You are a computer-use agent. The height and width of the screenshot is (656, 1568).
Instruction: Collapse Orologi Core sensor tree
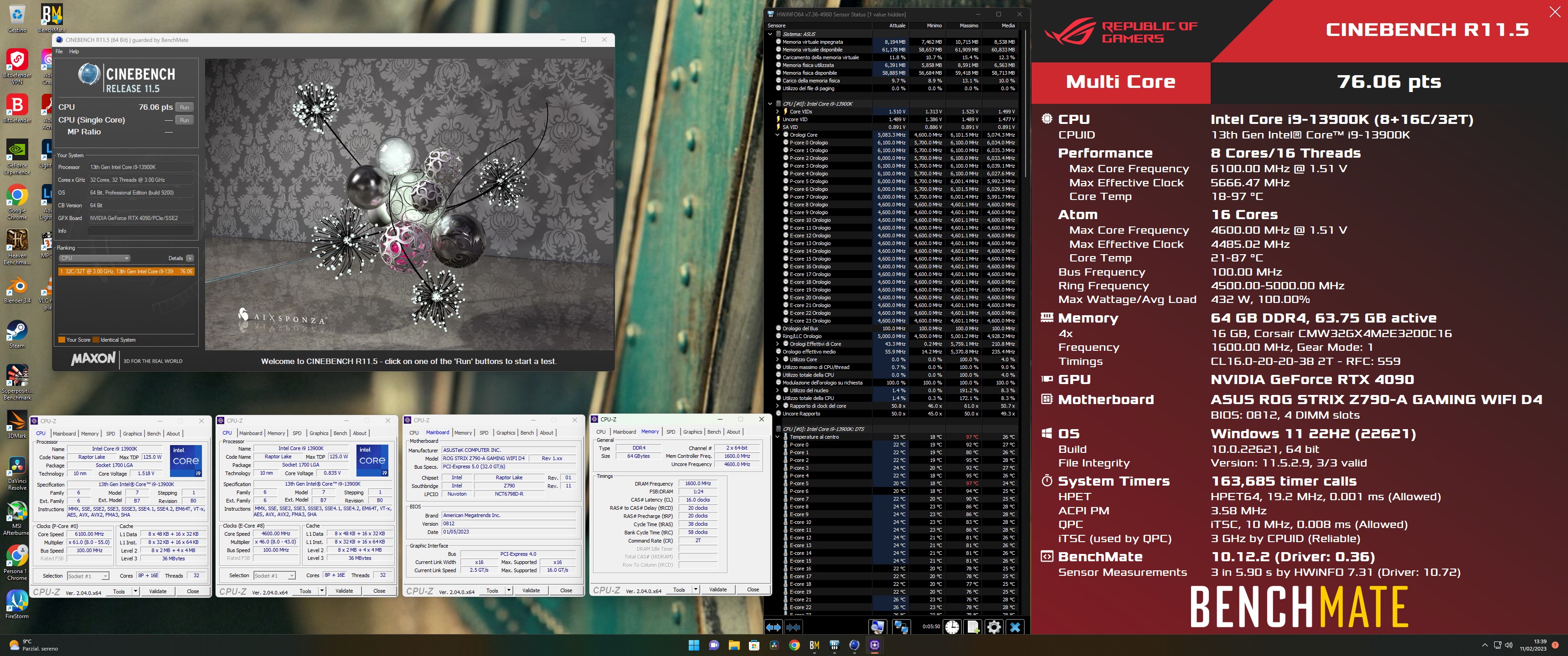pyautogui.click(x=777, y=134)
